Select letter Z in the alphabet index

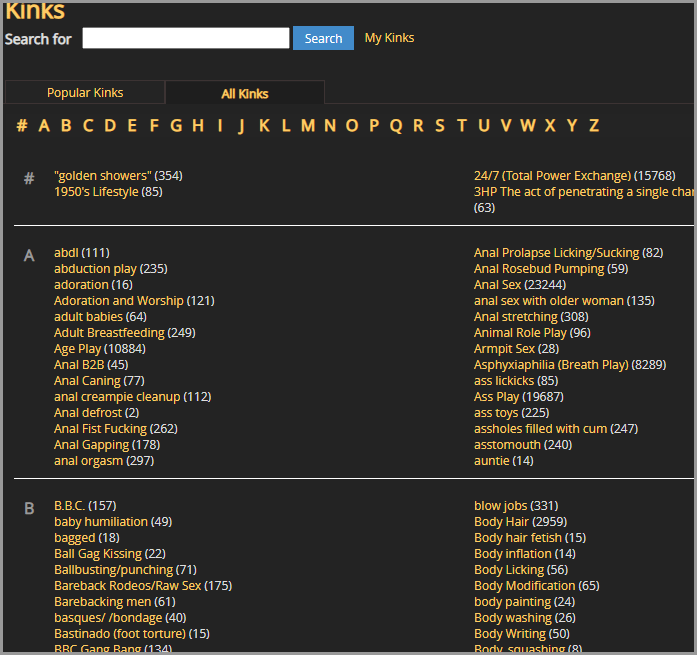point(594,125)
